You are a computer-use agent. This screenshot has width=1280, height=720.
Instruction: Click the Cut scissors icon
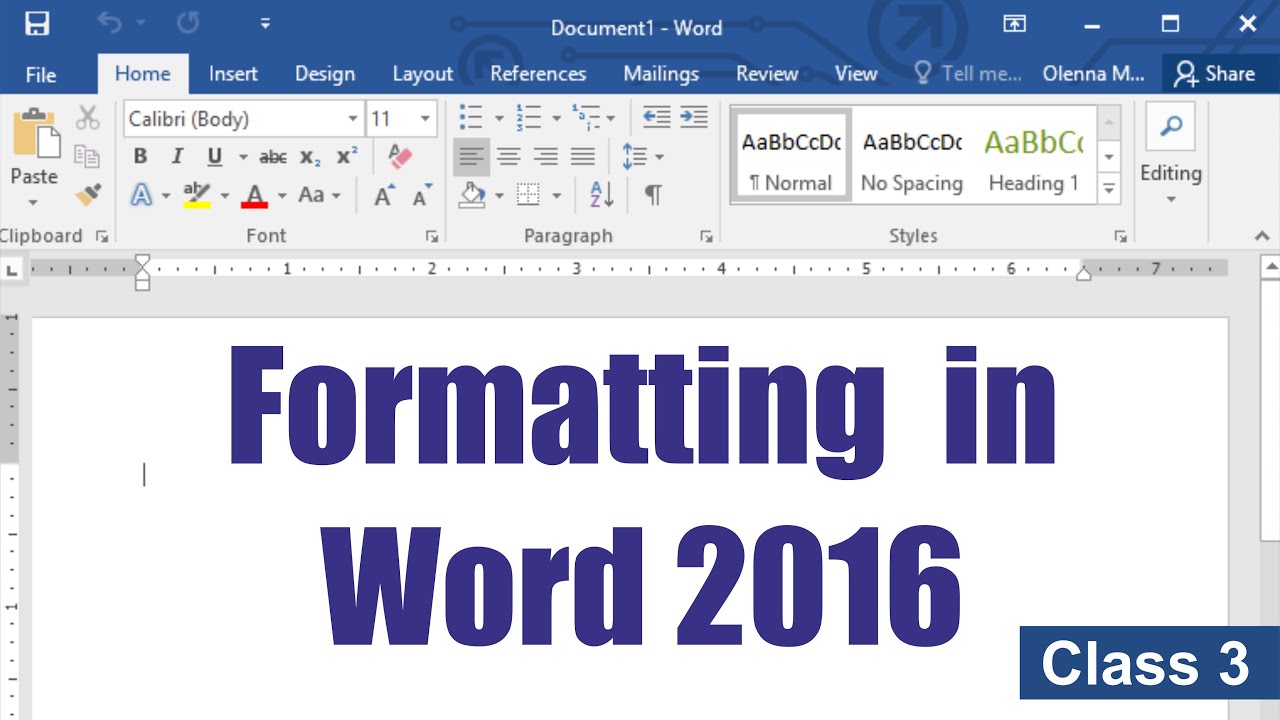coord(88,118)
